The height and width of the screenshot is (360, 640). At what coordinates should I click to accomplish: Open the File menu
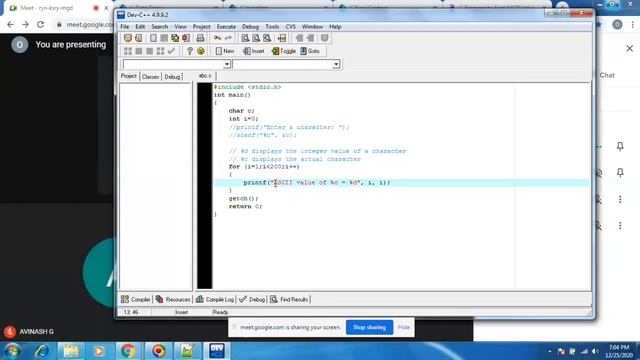coord(124,27)
